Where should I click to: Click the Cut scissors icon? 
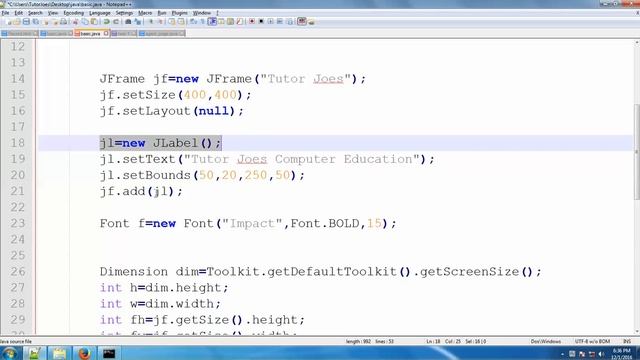75,22
